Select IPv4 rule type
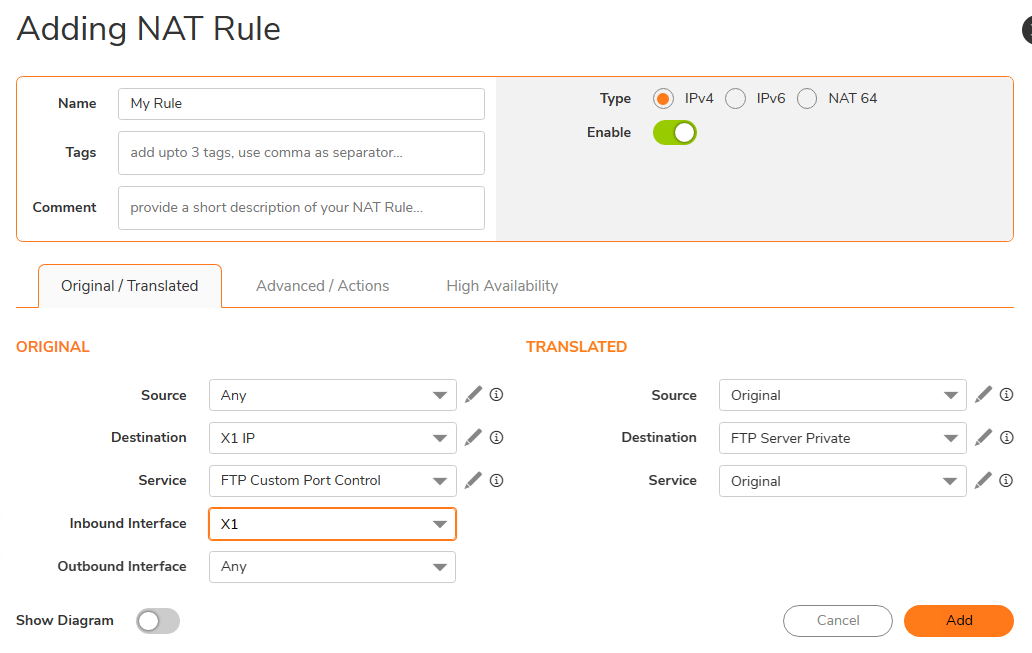 (663, 99)
